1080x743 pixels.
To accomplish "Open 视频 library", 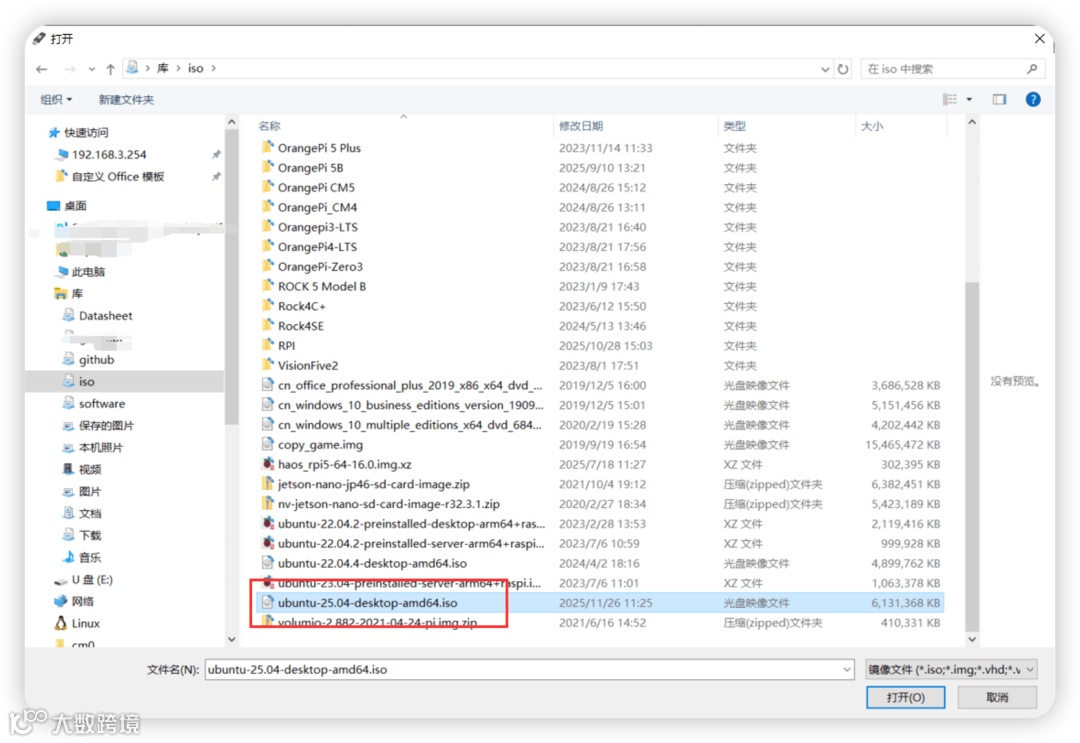I will pyautogui.click(x=90, y=470).
